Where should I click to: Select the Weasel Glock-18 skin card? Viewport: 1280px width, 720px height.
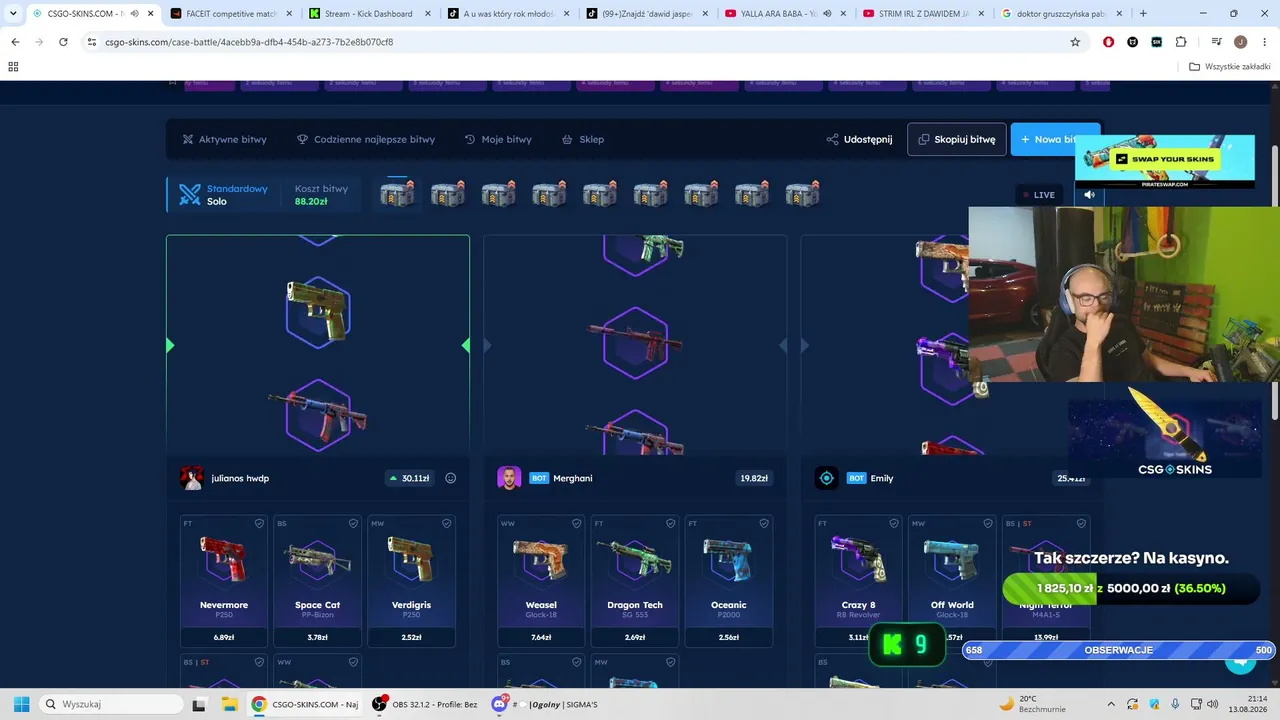pyautogui.click(x=541, y=581)
